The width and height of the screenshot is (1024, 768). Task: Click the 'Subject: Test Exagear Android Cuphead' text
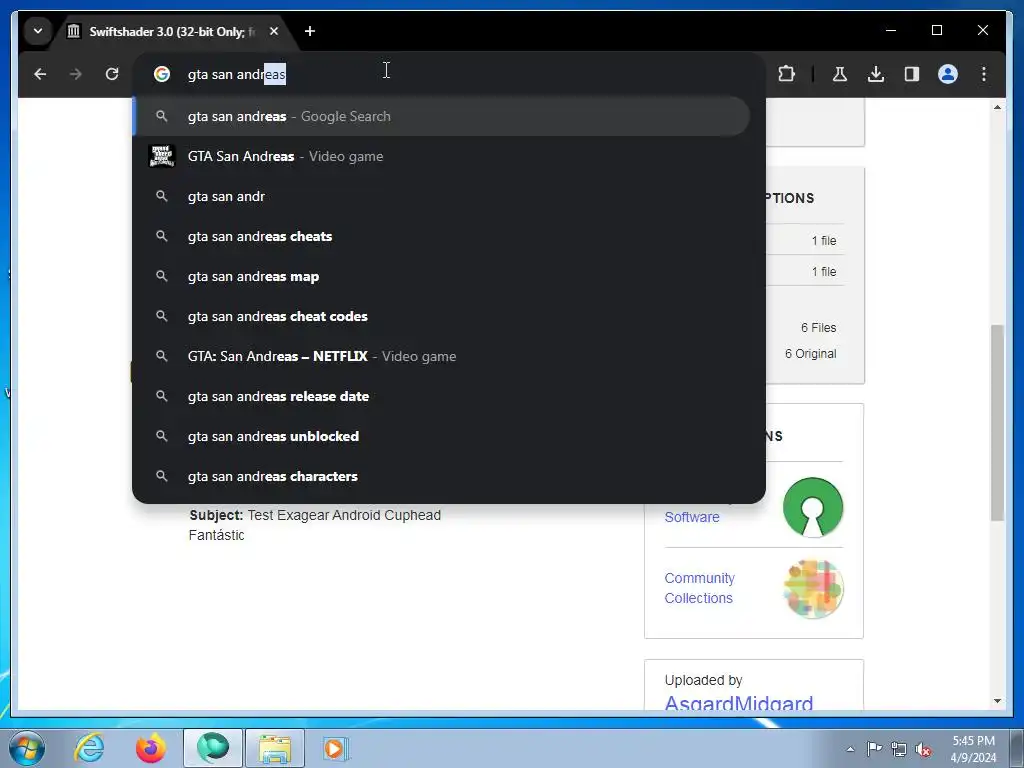coord(315,515)
